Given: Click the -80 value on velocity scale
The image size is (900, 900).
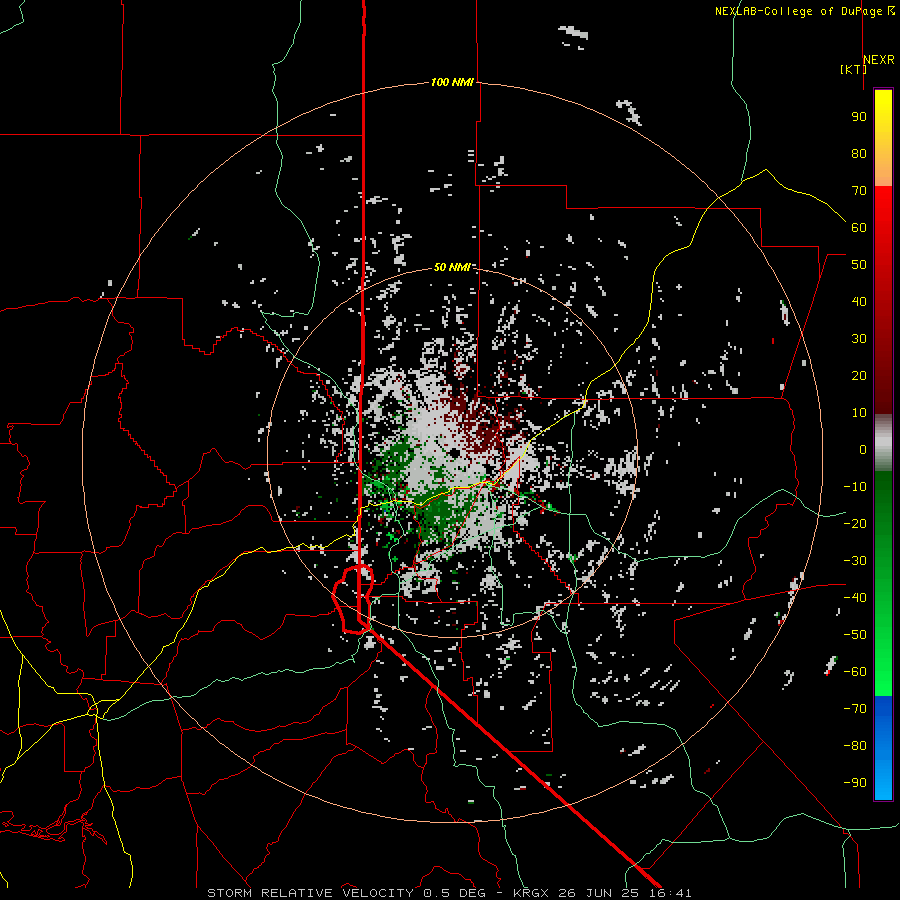Looking at the screenshot, I should pos(855,746).
